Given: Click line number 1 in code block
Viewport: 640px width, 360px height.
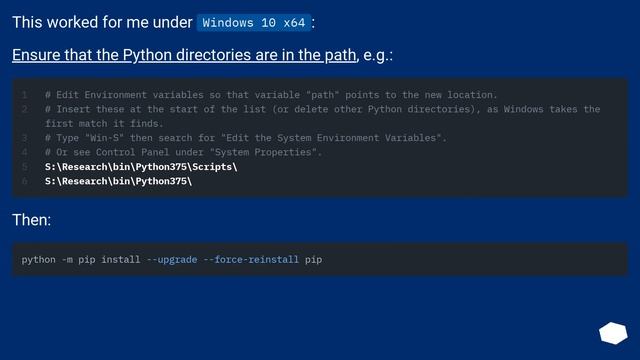Looking at the screenshot, I should click(x=24, y=95).
